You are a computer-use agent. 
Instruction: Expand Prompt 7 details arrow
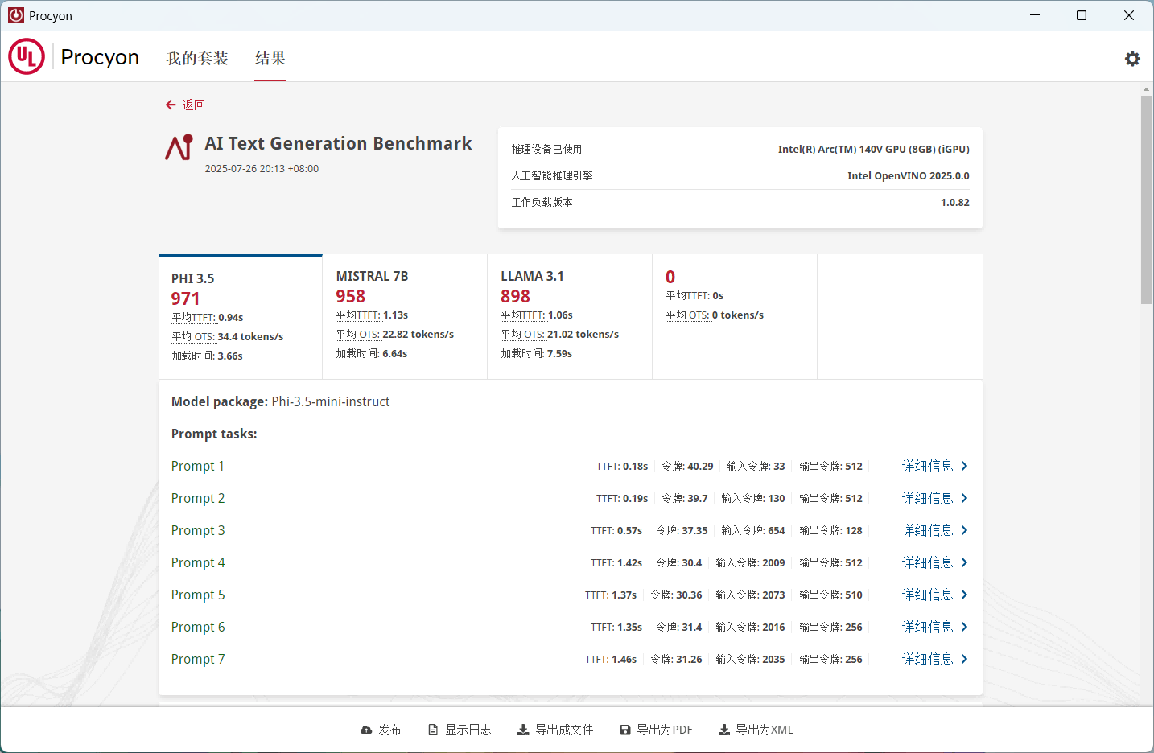[964, 659]
